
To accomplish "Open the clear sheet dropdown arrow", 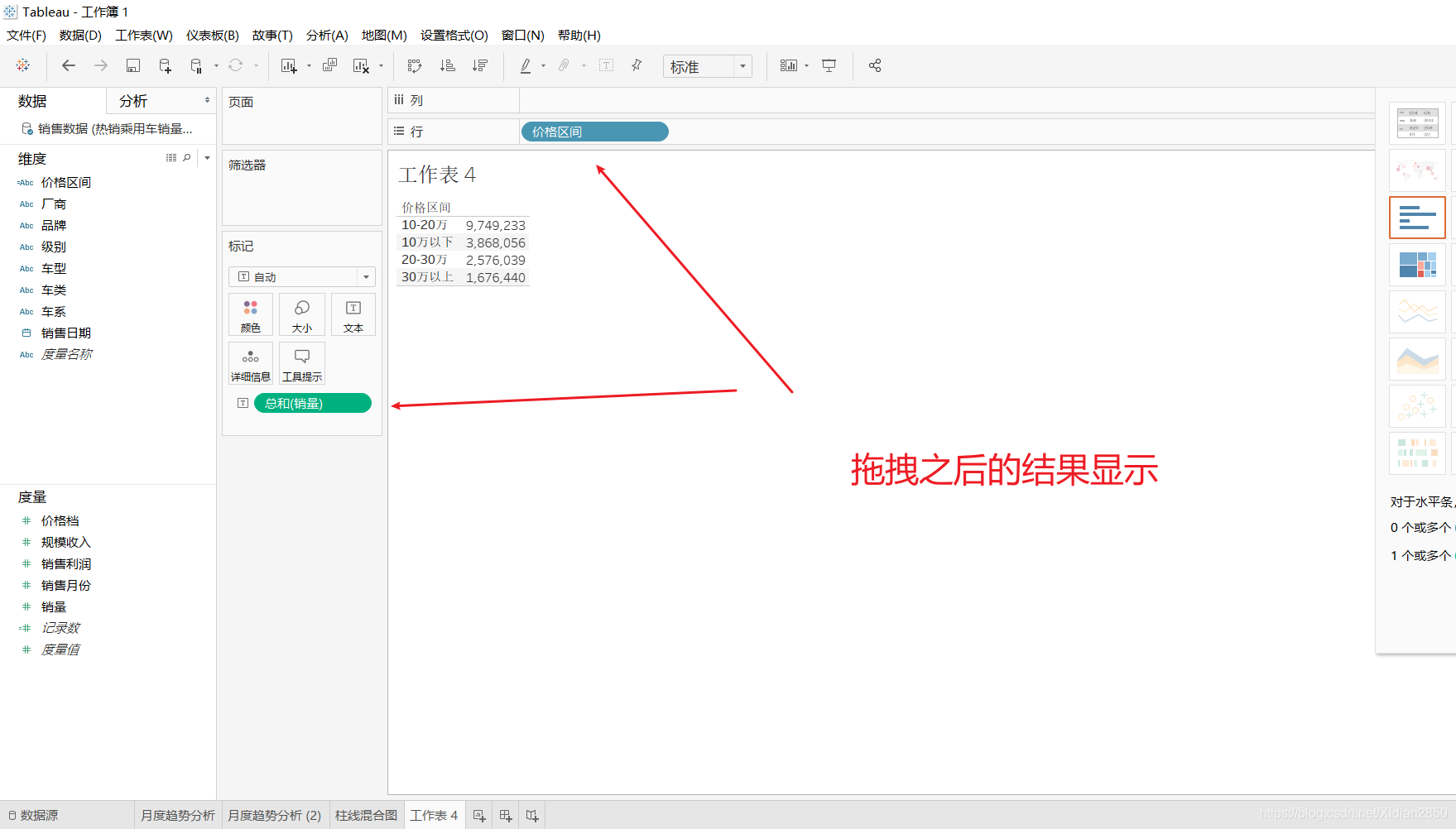I will click(x=381, y=65).
